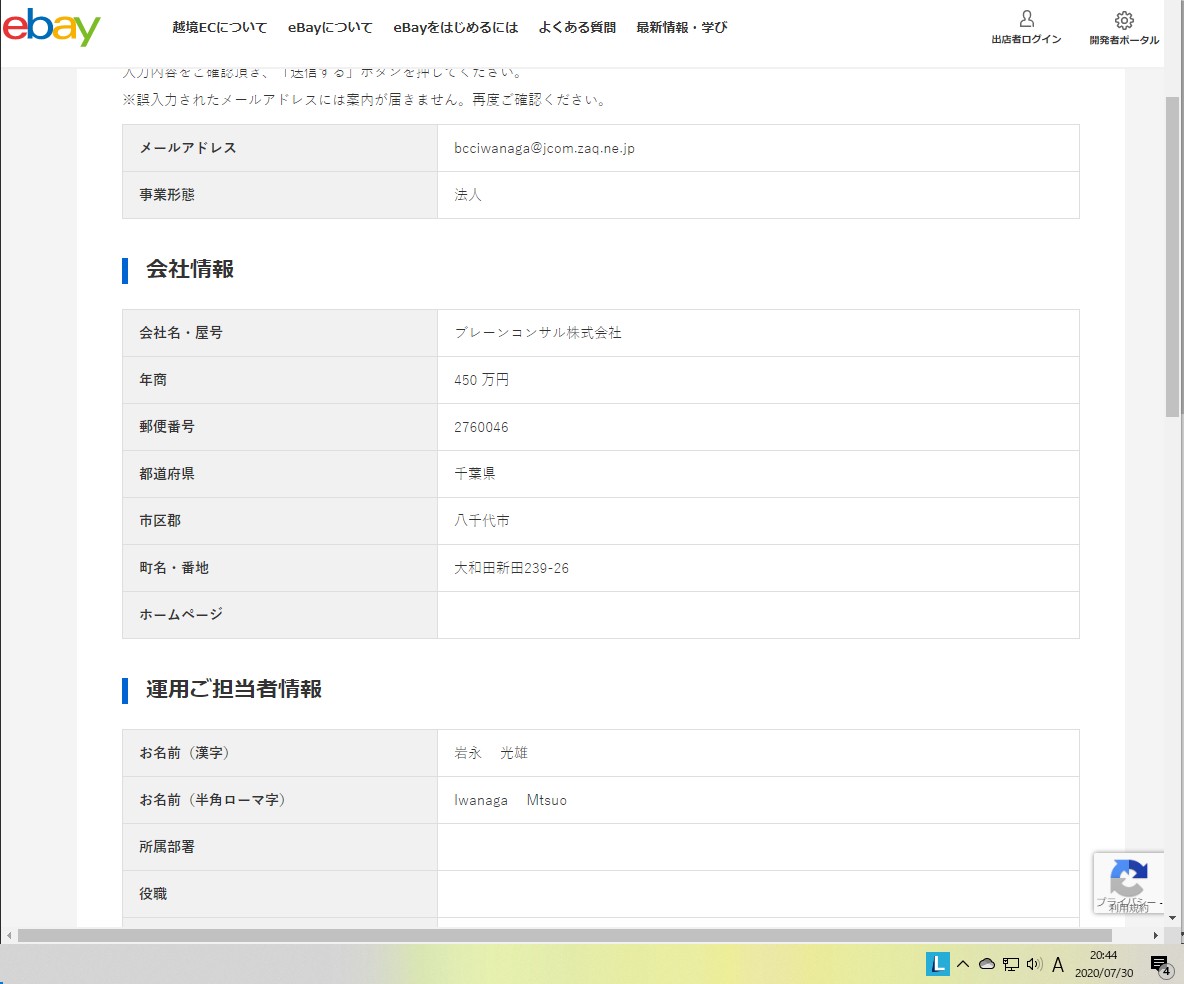This screenshot has width=1184, height=984.
Task: Click the メールアドレス row label
Action: (x=188, y=148)
